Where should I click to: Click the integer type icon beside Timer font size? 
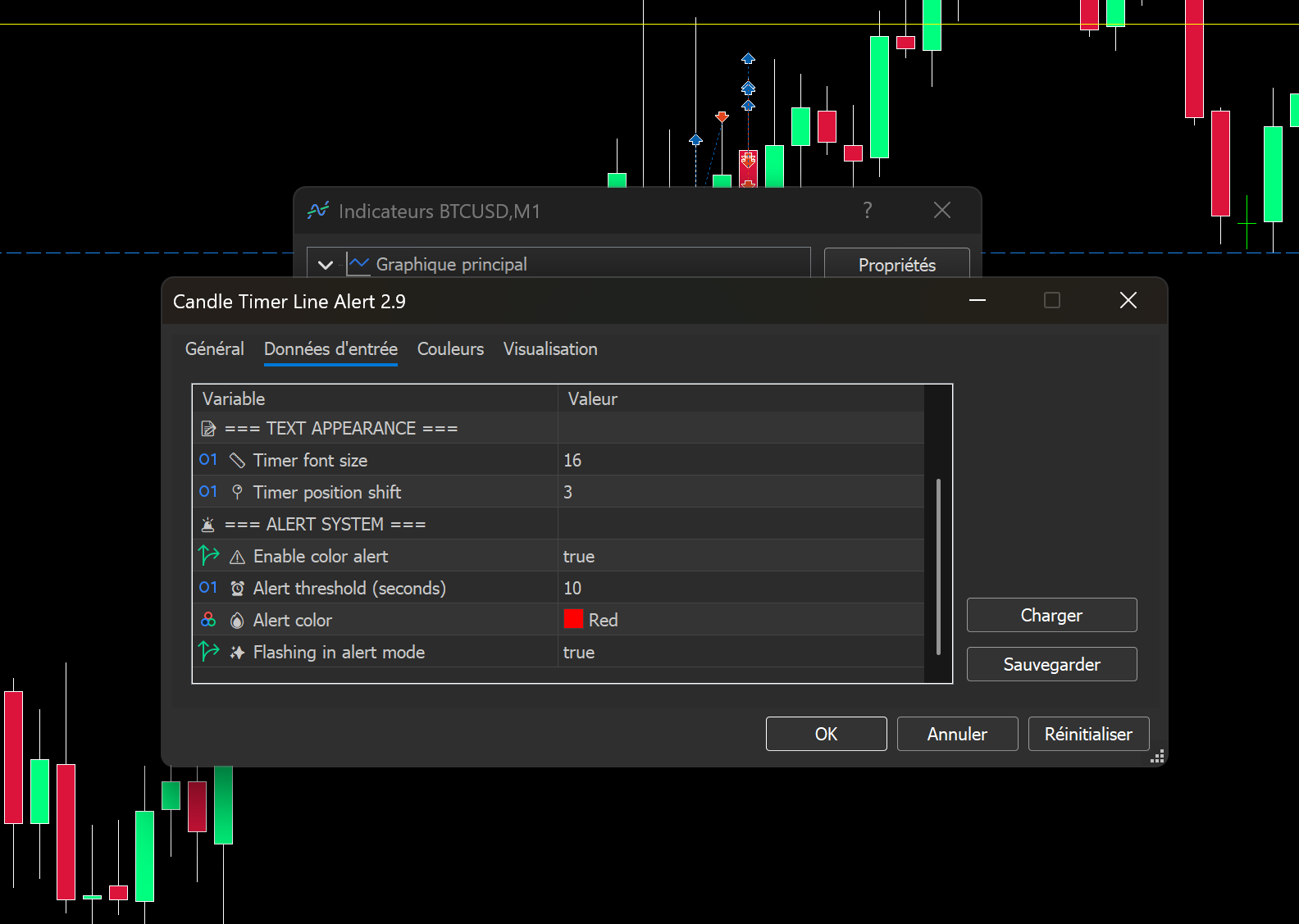coord(208,460)
